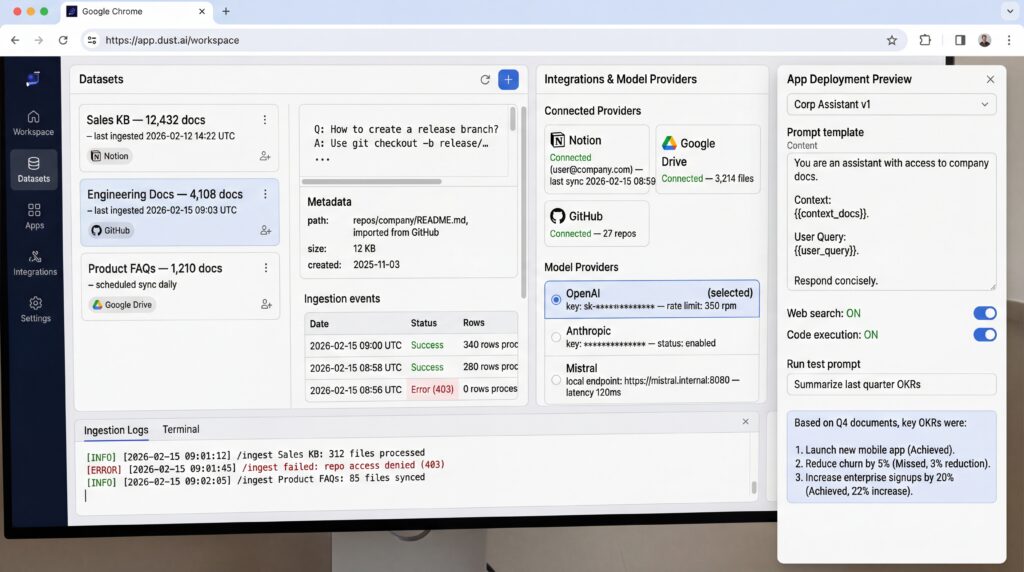
Task: Select the 2026-02-15 08:58 UTC ingestion event
Action: pos(411,368)
